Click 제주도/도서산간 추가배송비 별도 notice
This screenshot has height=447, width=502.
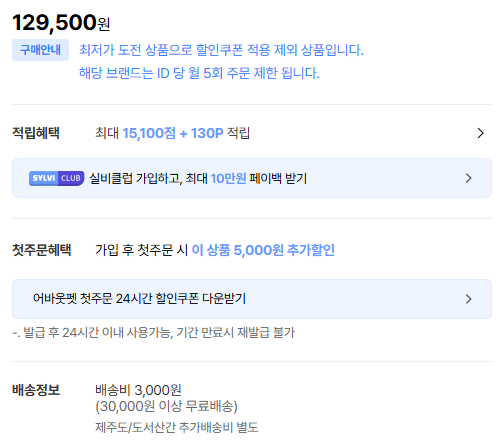(x=177, y=427)
